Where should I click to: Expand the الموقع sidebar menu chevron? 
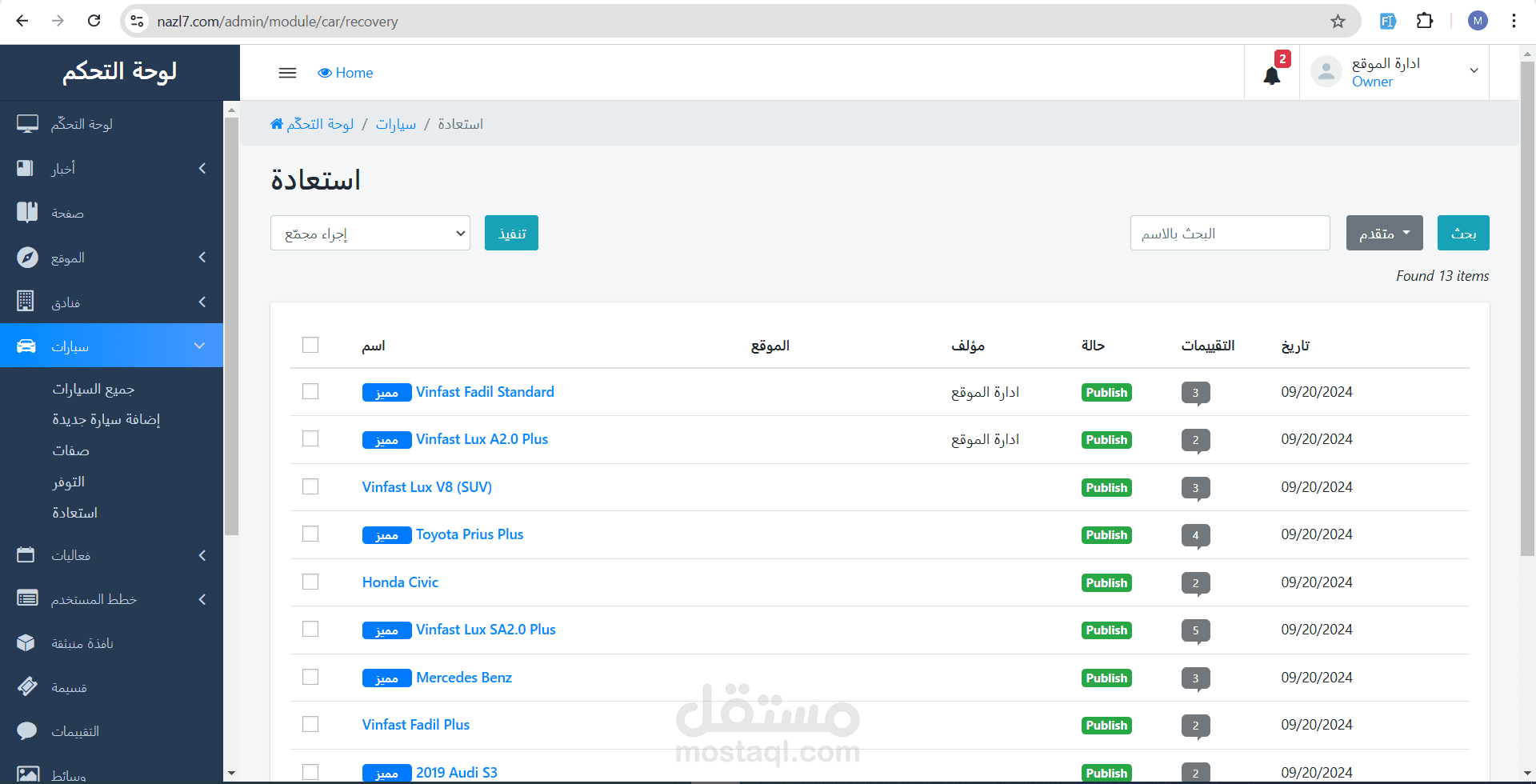[x=202, y=257]
